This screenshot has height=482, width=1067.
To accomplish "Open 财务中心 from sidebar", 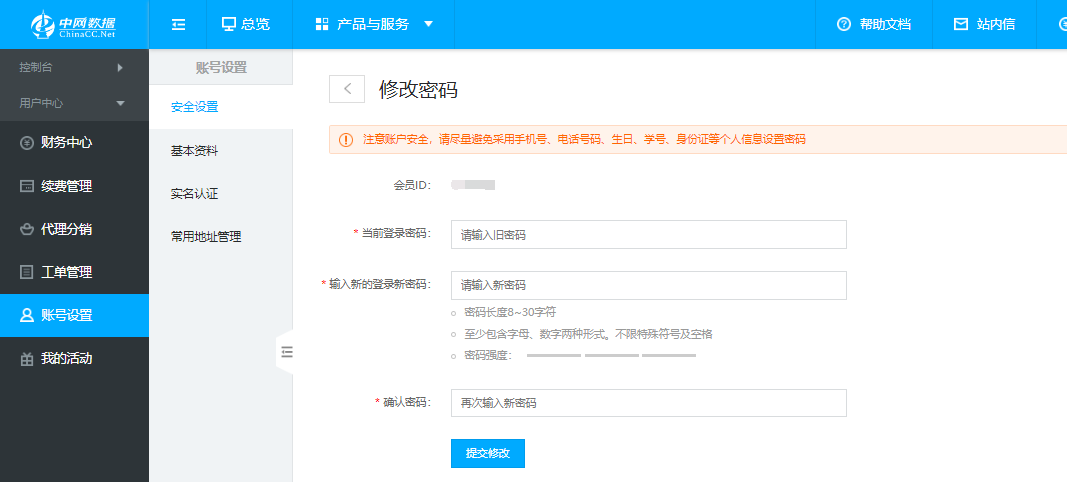I will click(66, 143).
